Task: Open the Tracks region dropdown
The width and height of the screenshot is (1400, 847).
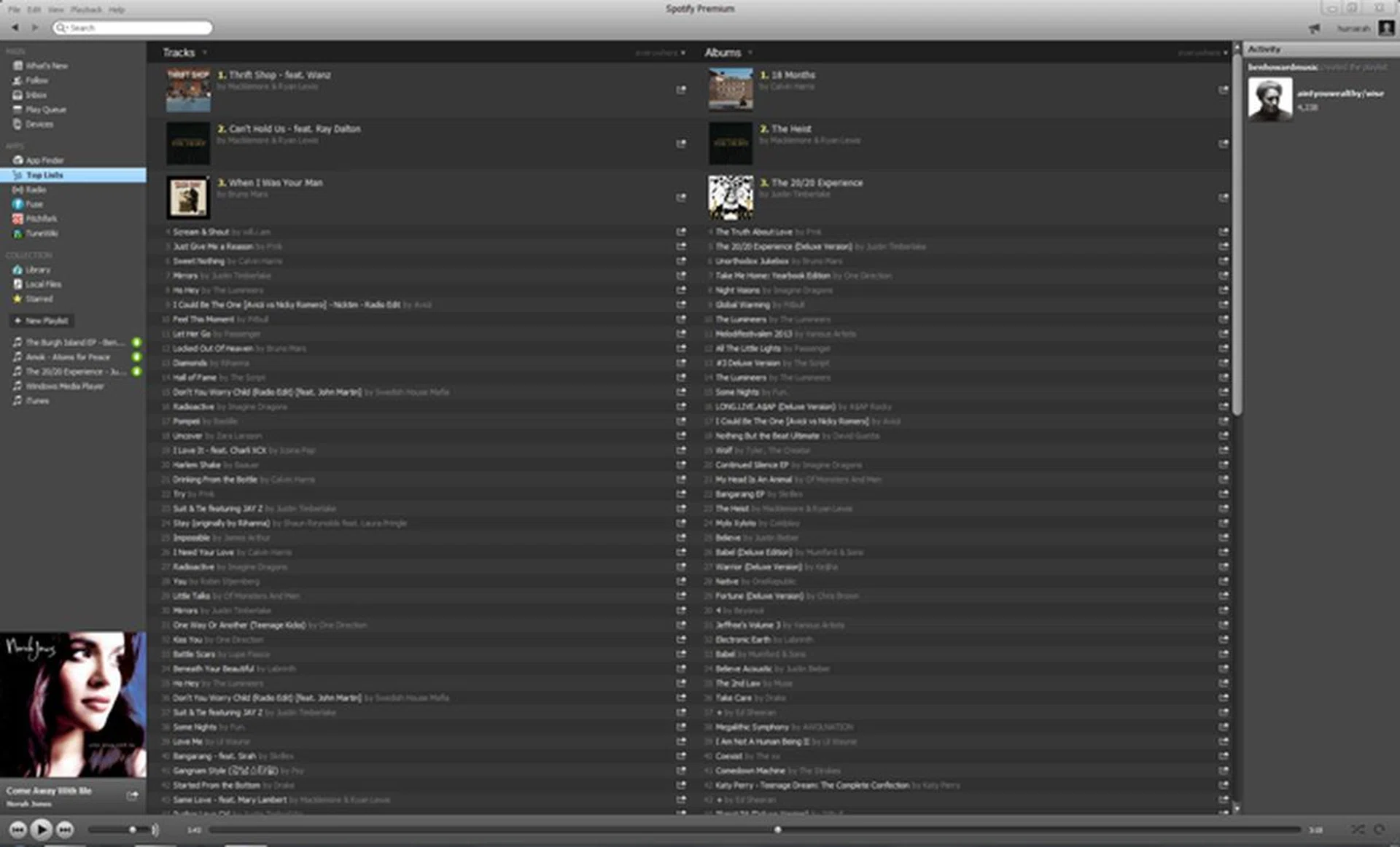Action: point(682,53)
